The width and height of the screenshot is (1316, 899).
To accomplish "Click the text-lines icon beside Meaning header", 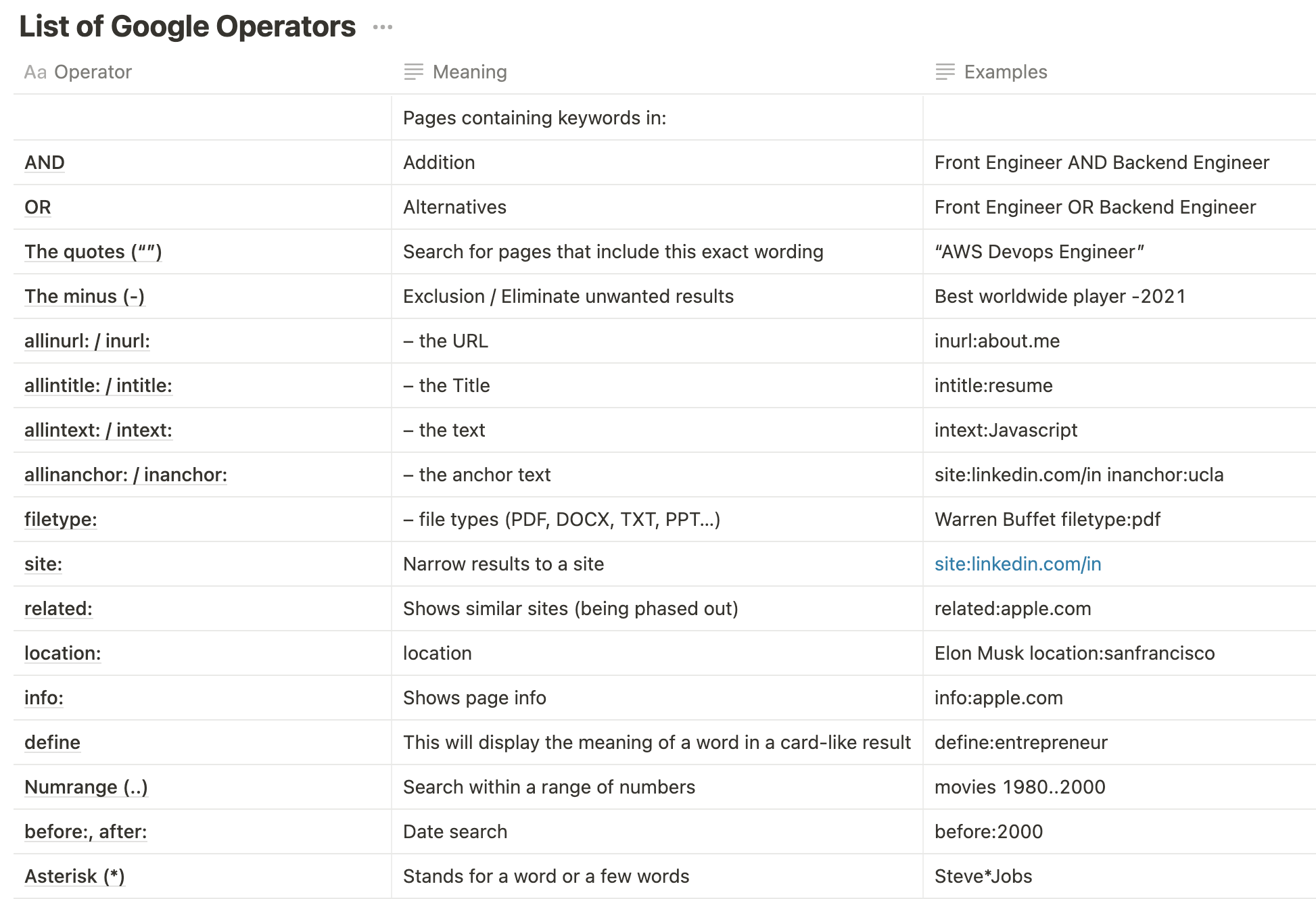I will pyautogui.click(x=413, y=72).
